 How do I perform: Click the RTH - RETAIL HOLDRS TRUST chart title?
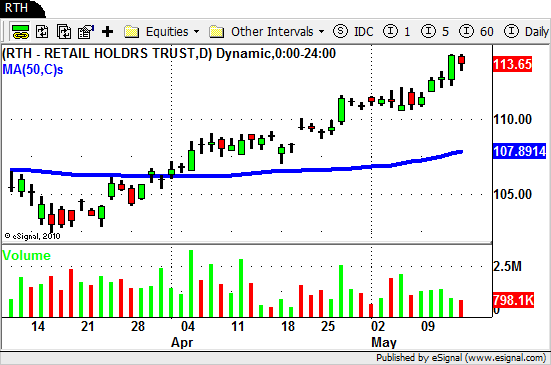pos(169,54)
